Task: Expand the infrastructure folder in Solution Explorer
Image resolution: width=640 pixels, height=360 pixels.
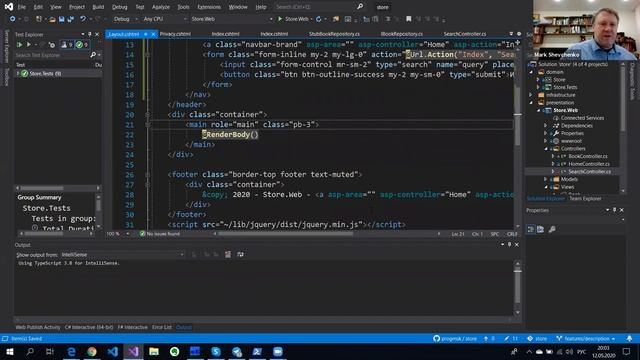Action: point(531,95)
